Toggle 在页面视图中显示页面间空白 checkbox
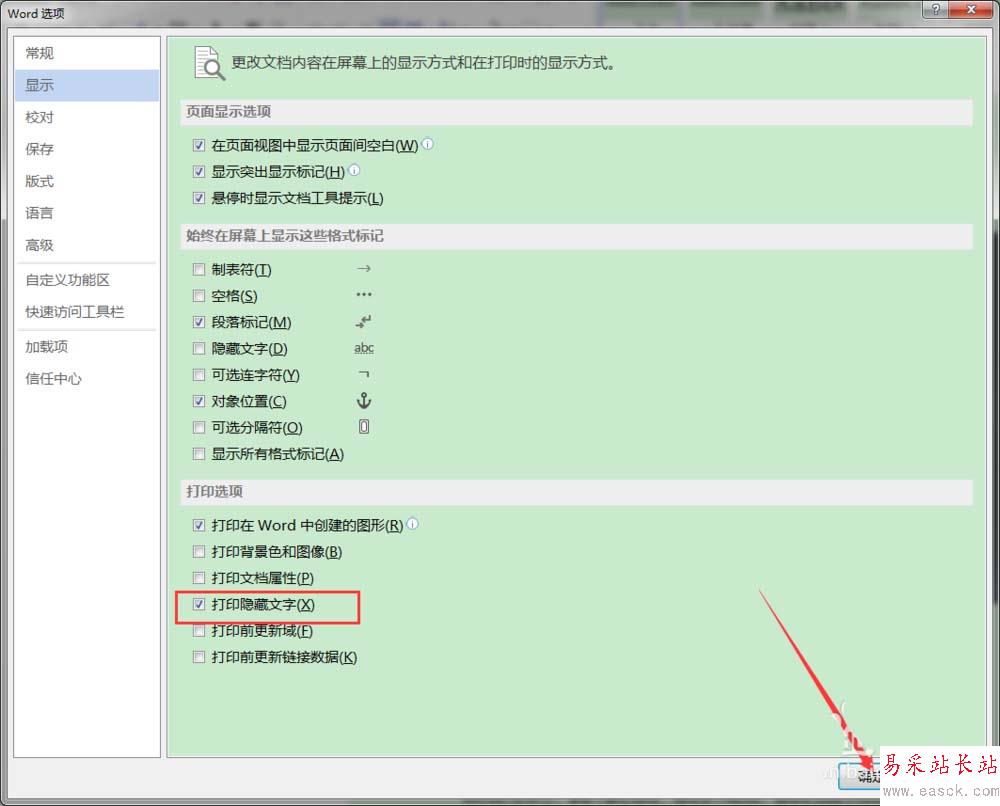Screen dimensions: 1000x806 coord(199,145)
